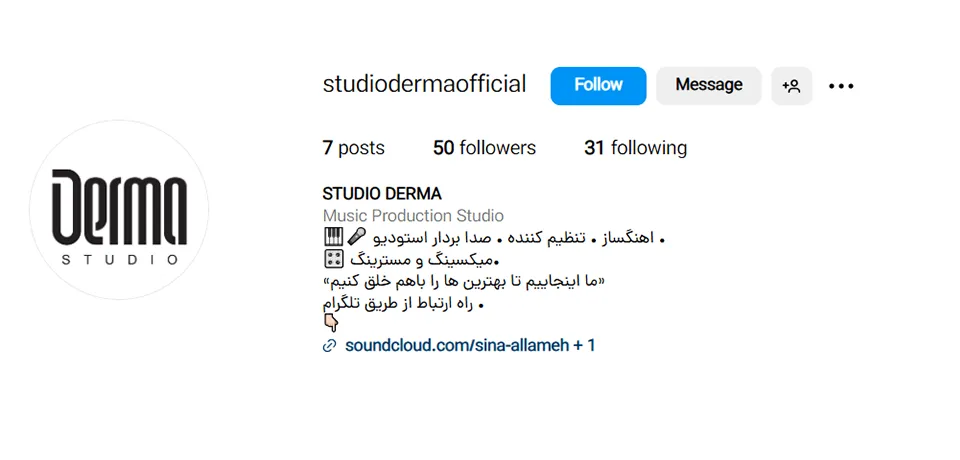This screenshot has height=460, width=960.
Task: Click the chain link icon beside SoundCloud
Action: [329, 346]
